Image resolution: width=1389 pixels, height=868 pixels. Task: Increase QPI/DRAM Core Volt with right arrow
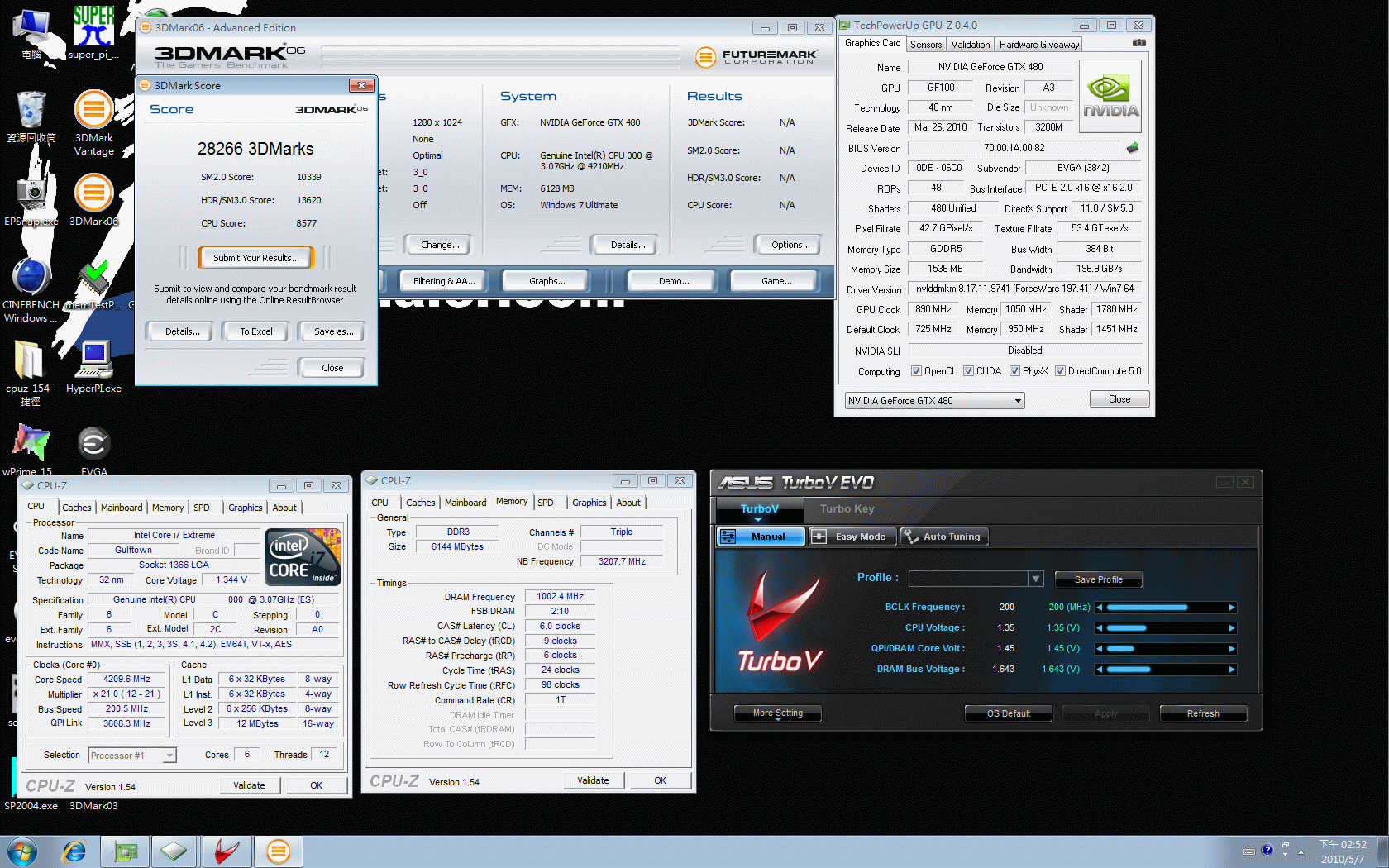pyautogui.click(x=1232, y=649)
